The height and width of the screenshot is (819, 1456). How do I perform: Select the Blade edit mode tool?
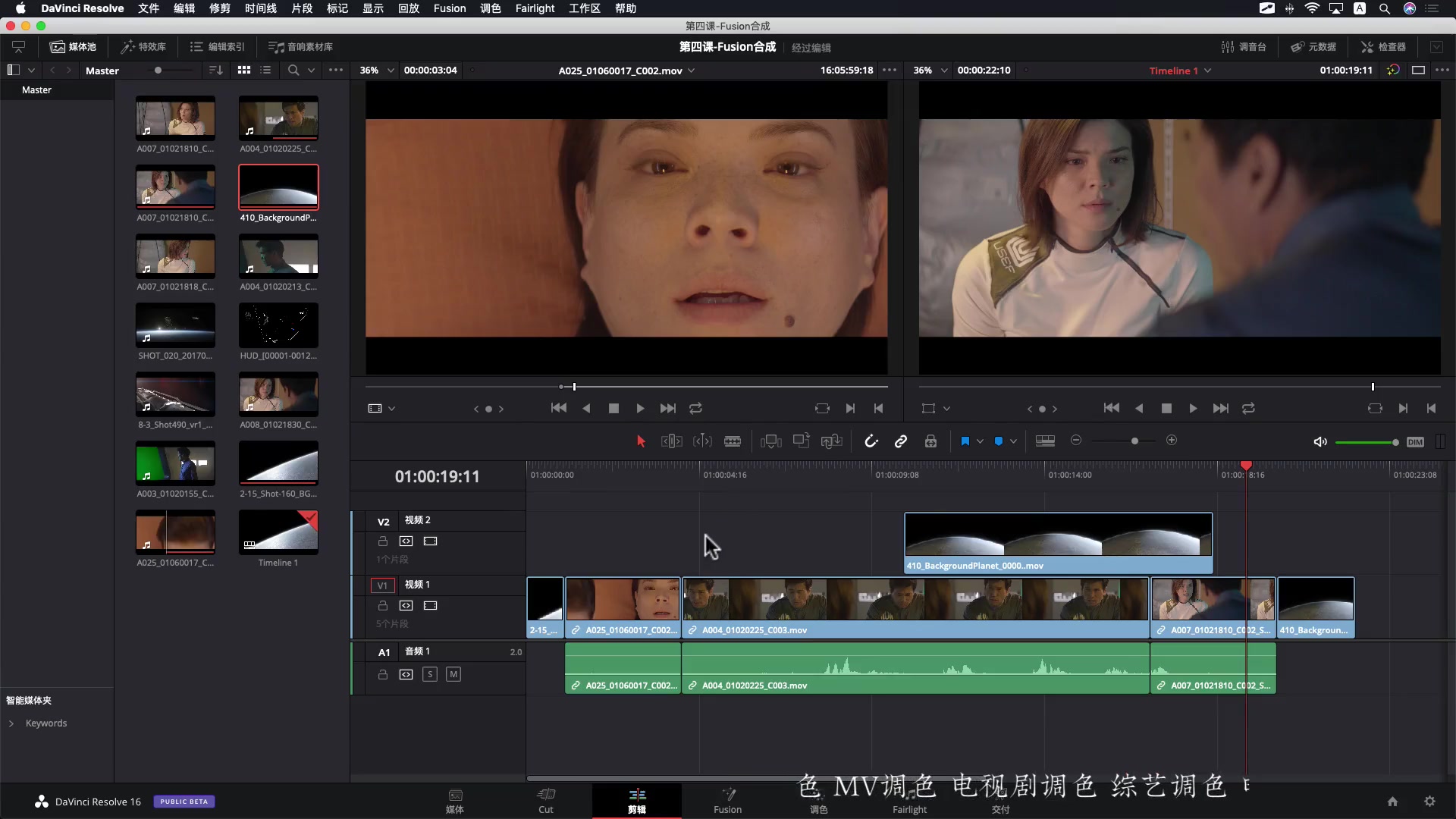(733, 441)
